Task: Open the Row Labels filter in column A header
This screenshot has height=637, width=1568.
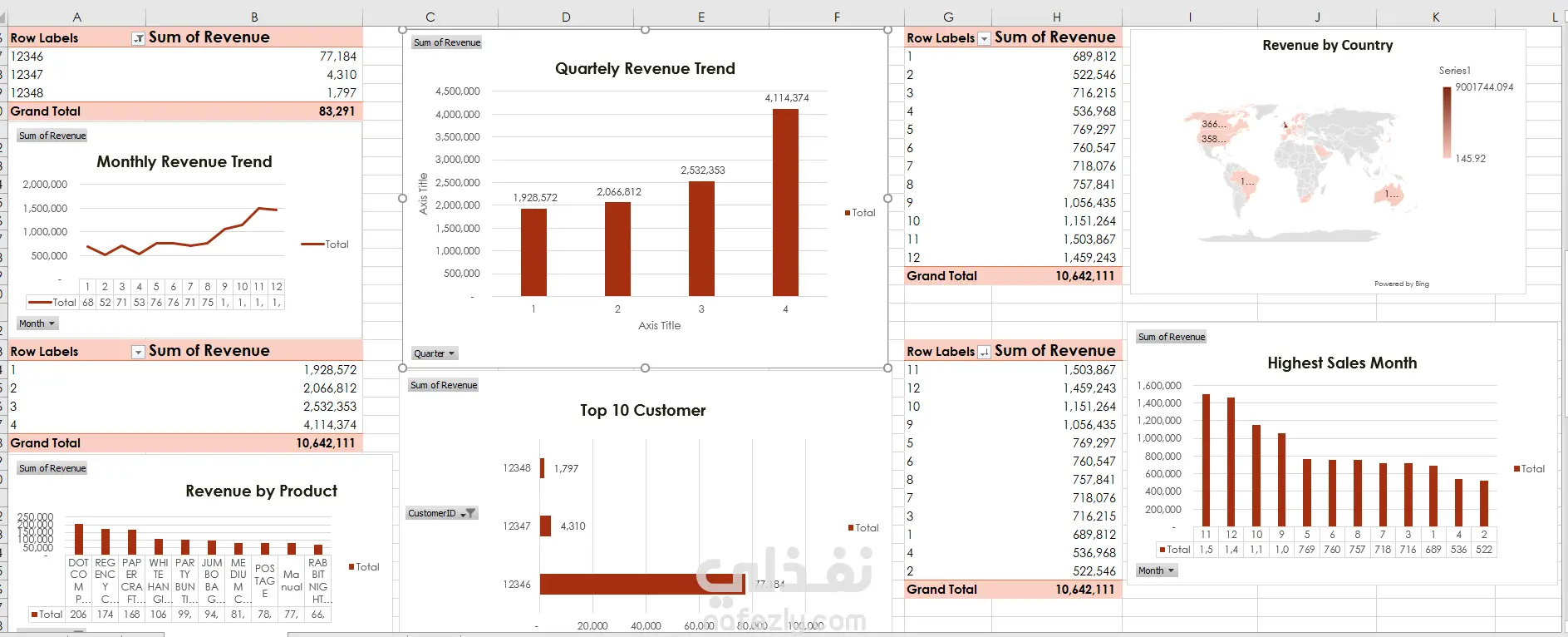Action: click(x=139, y=39)
